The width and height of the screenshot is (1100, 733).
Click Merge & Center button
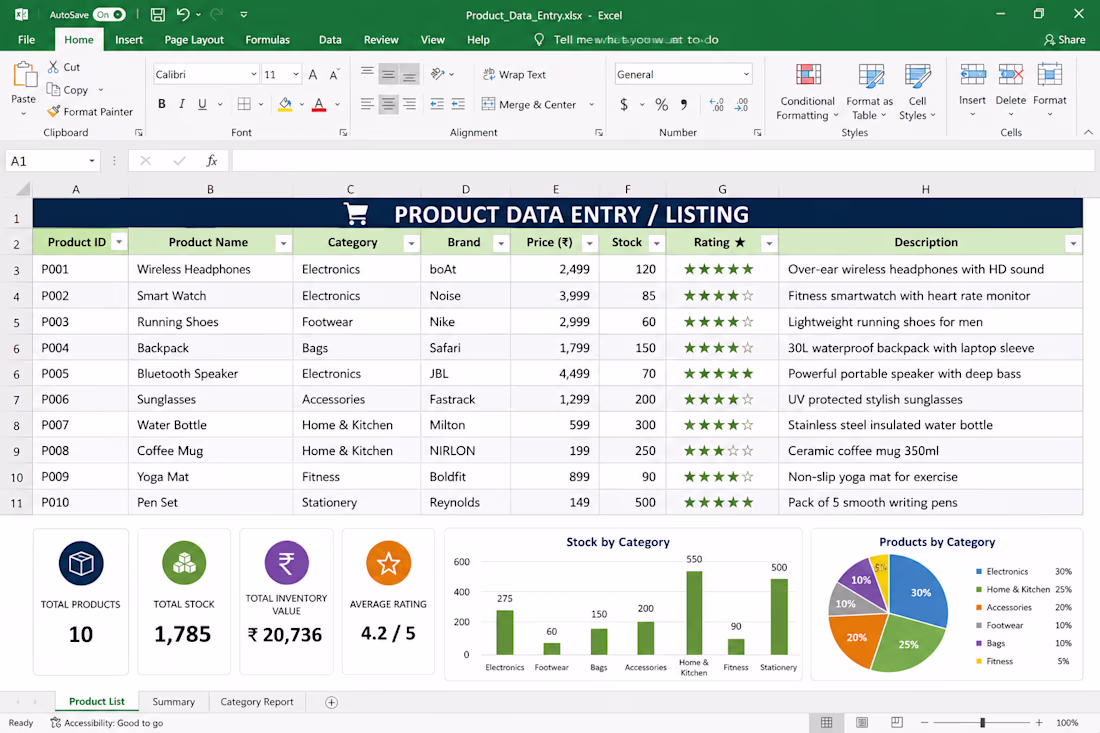[x=529, y=105]
